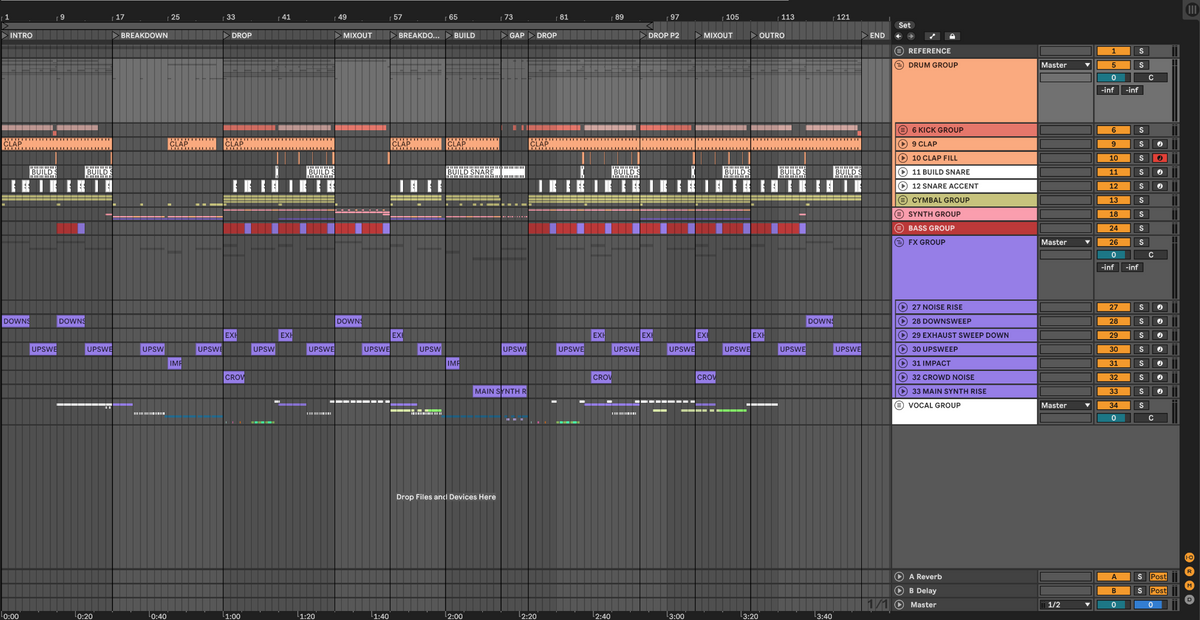Open the Master track 1/2 output dropdown
The width and height of the screenshot is (1200, 620).
click(x=1065, y=605)
